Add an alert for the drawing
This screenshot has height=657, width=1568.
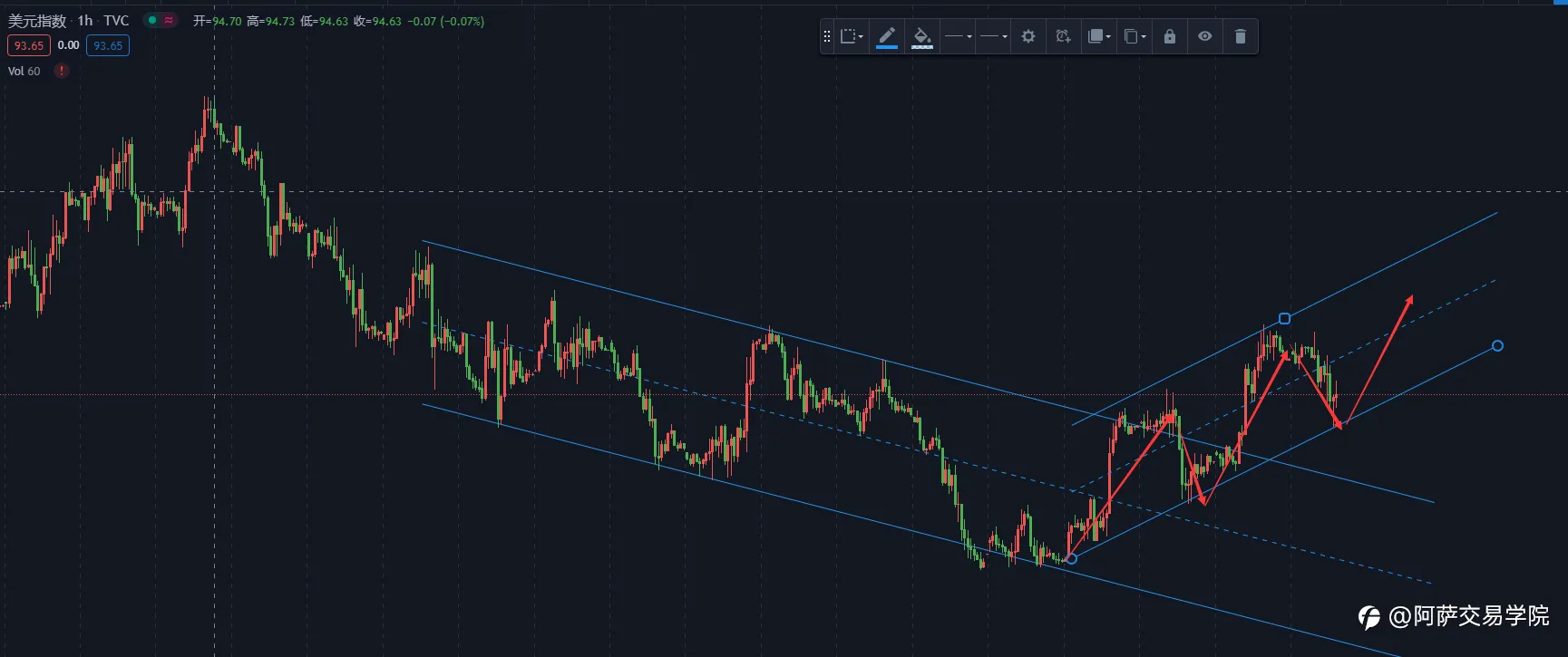click(x=1063, y=36)
